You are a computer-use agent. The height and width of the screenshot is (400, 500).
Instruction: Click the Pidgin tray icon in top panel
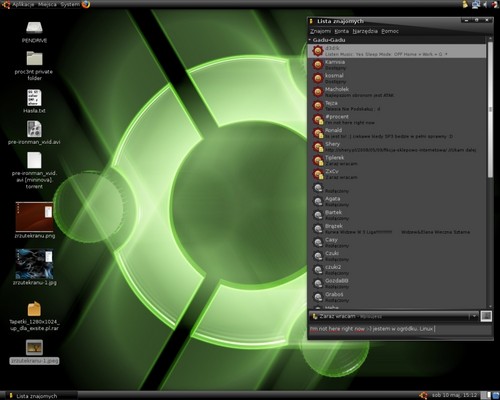click(465, 4)
